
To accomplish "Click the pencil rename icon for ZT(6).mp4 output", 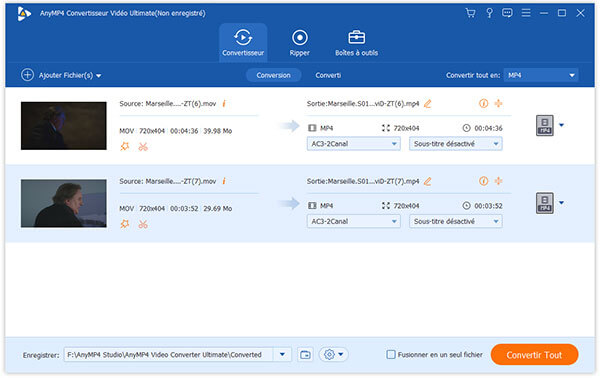I will click(427, 104).
